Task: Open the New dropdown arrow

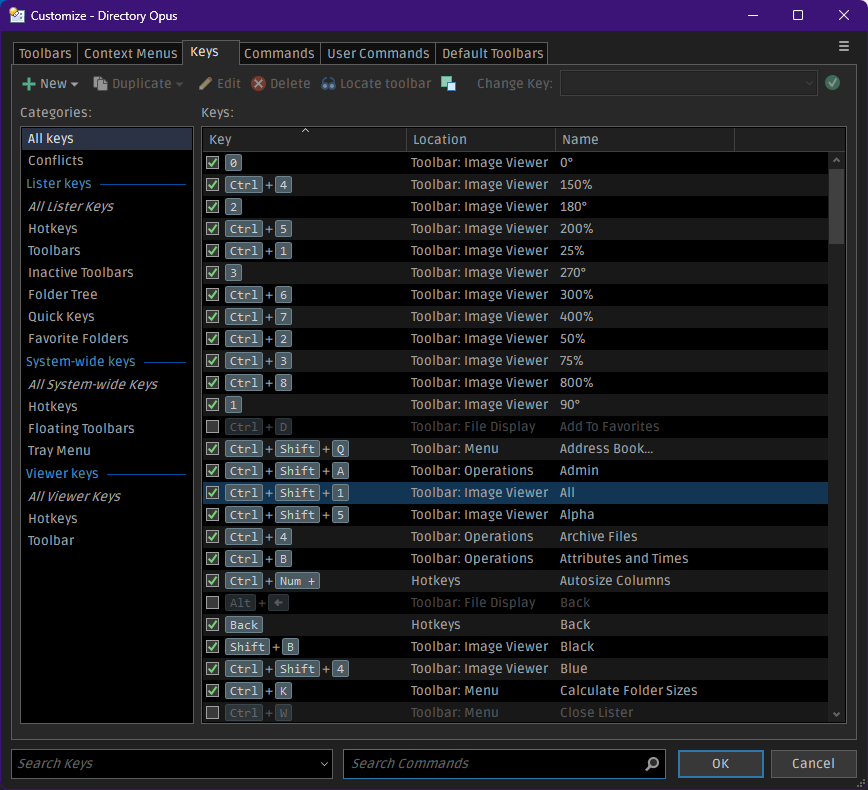Action: tap(74, 84)
